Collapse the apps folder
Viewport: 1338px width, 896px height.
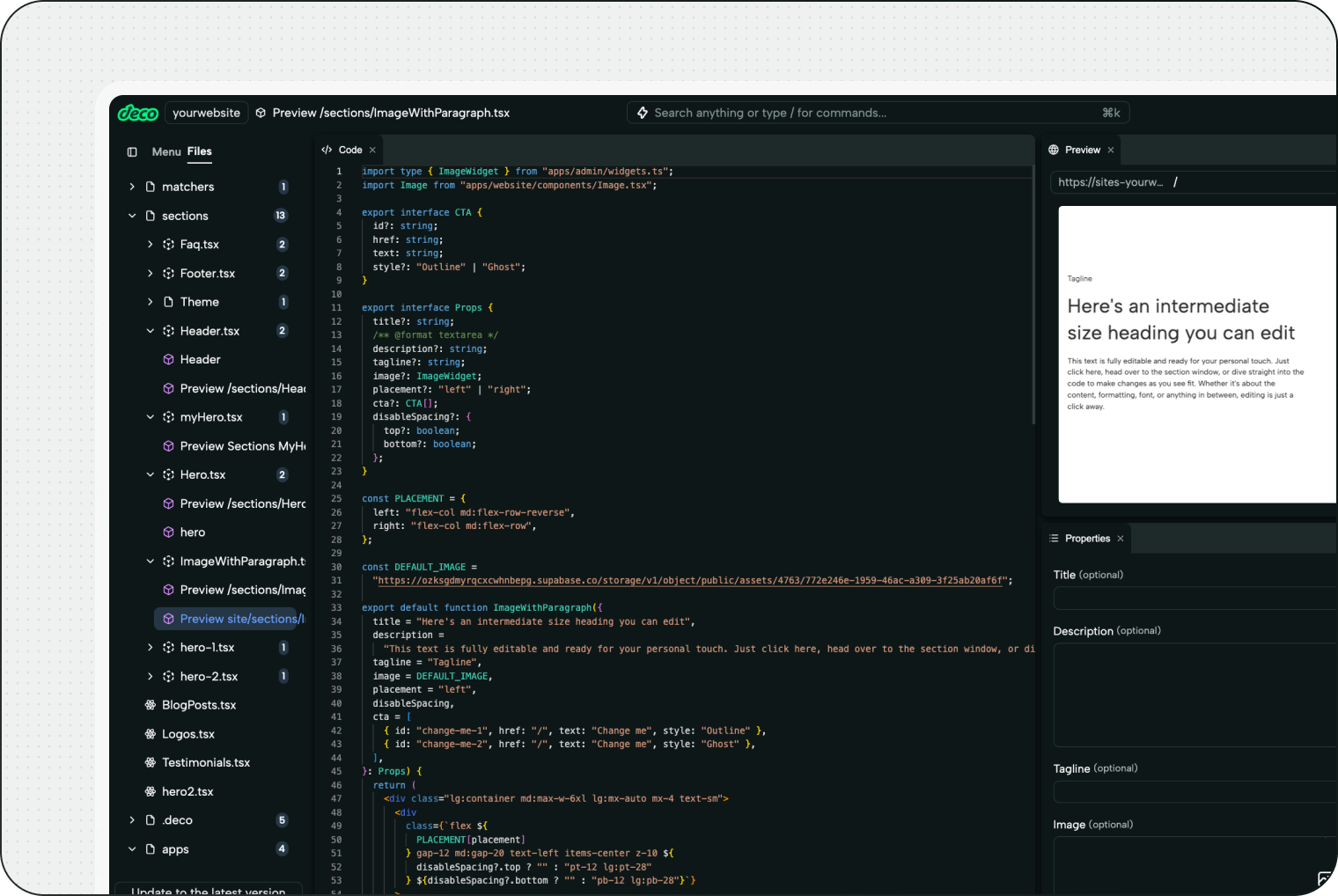132,849
